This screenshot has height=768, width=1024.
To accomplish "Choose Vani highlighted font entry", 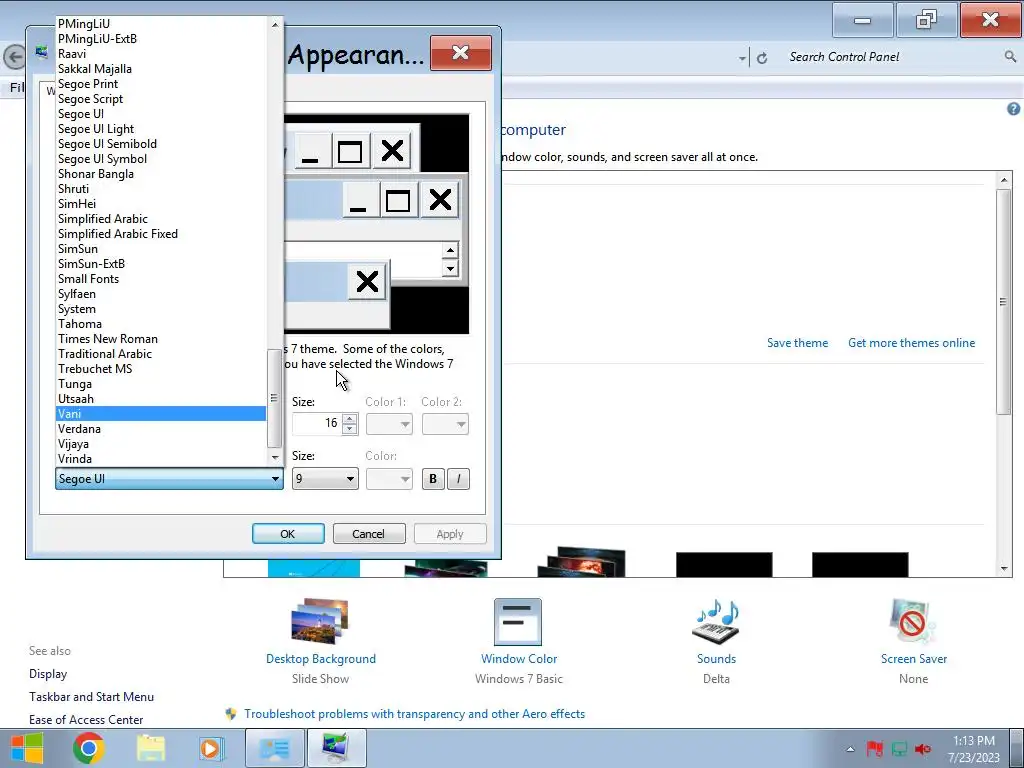I will click(x=161, y=414).
